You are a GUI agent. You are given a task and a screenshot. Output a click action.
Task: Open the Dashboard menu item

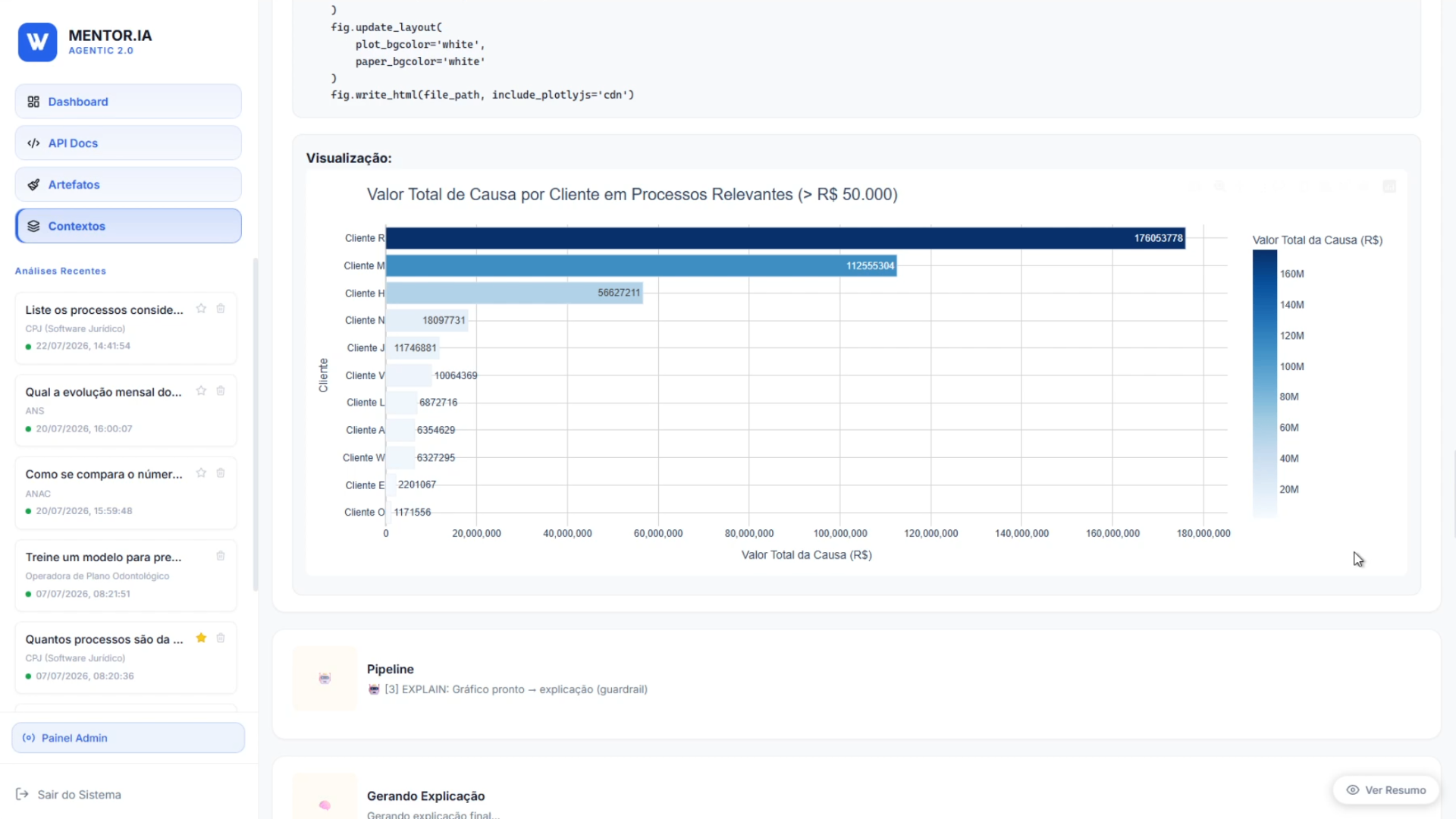point(128,102)
